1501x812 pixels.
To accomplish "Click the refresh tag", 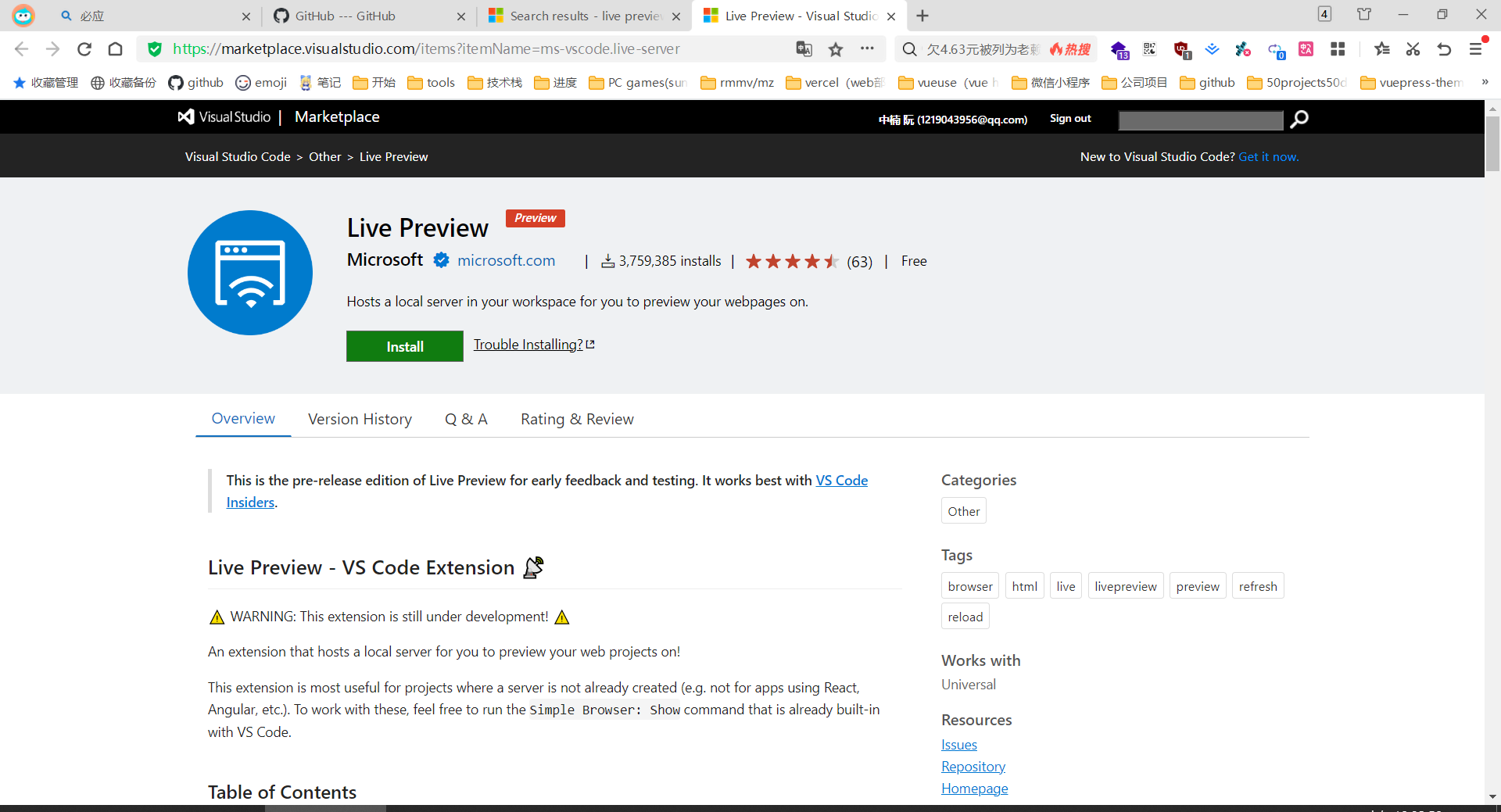I will (1257, 586).
